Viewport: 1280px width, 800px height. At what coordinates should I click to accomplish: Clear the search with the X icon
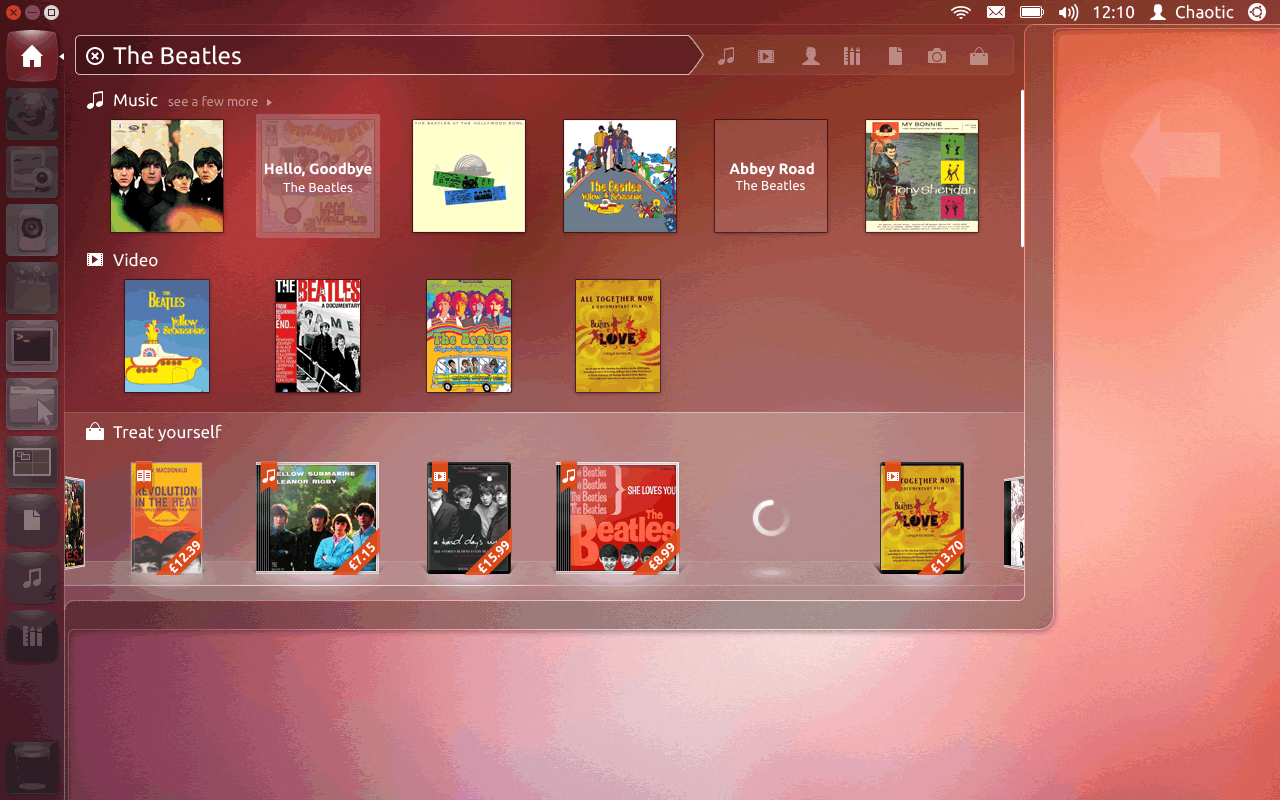click(95, 56)
